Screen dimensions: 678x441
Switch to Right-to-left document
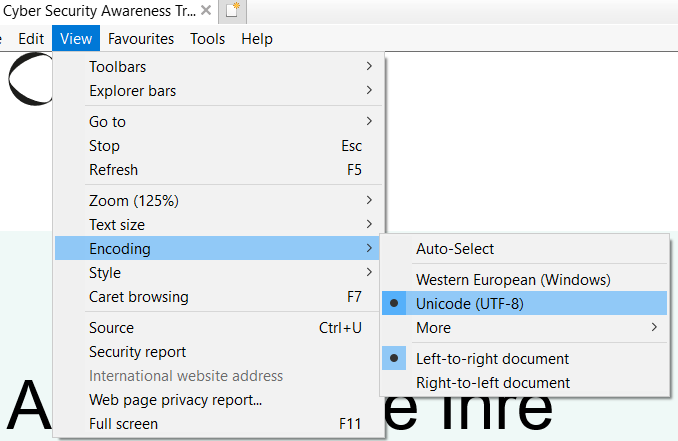(493, 382)
